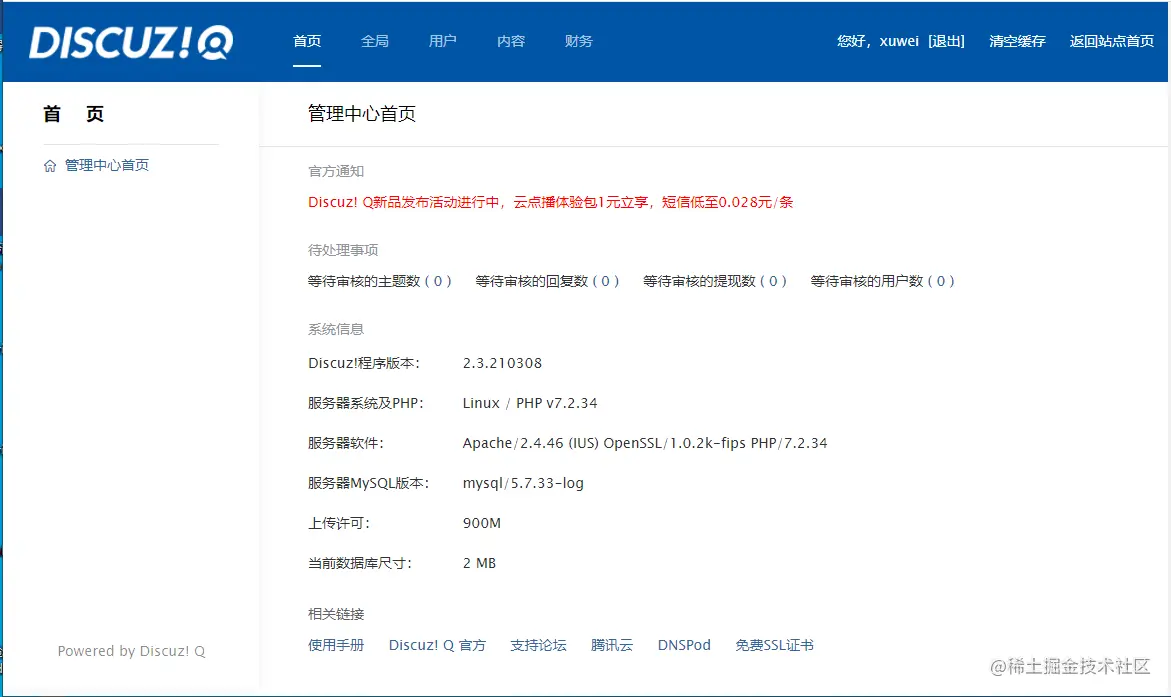Click the 官方通知 section label
The width and height of the screenshot is (1171, 697).
click(x=336, y=172)
